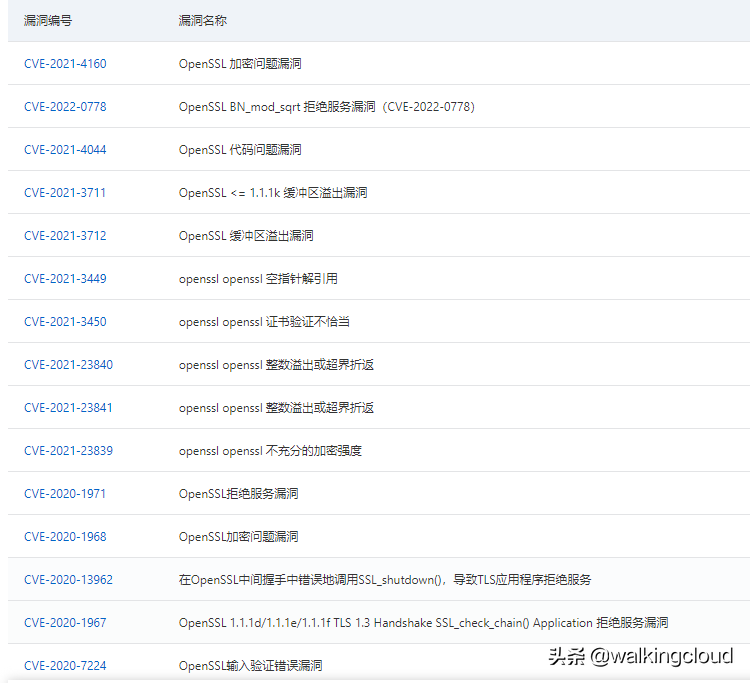Open the CVE-2021-3450 vulnerability link
This screenshot has height=683, width=750.
pyautogui.click(x=65, y=322)
